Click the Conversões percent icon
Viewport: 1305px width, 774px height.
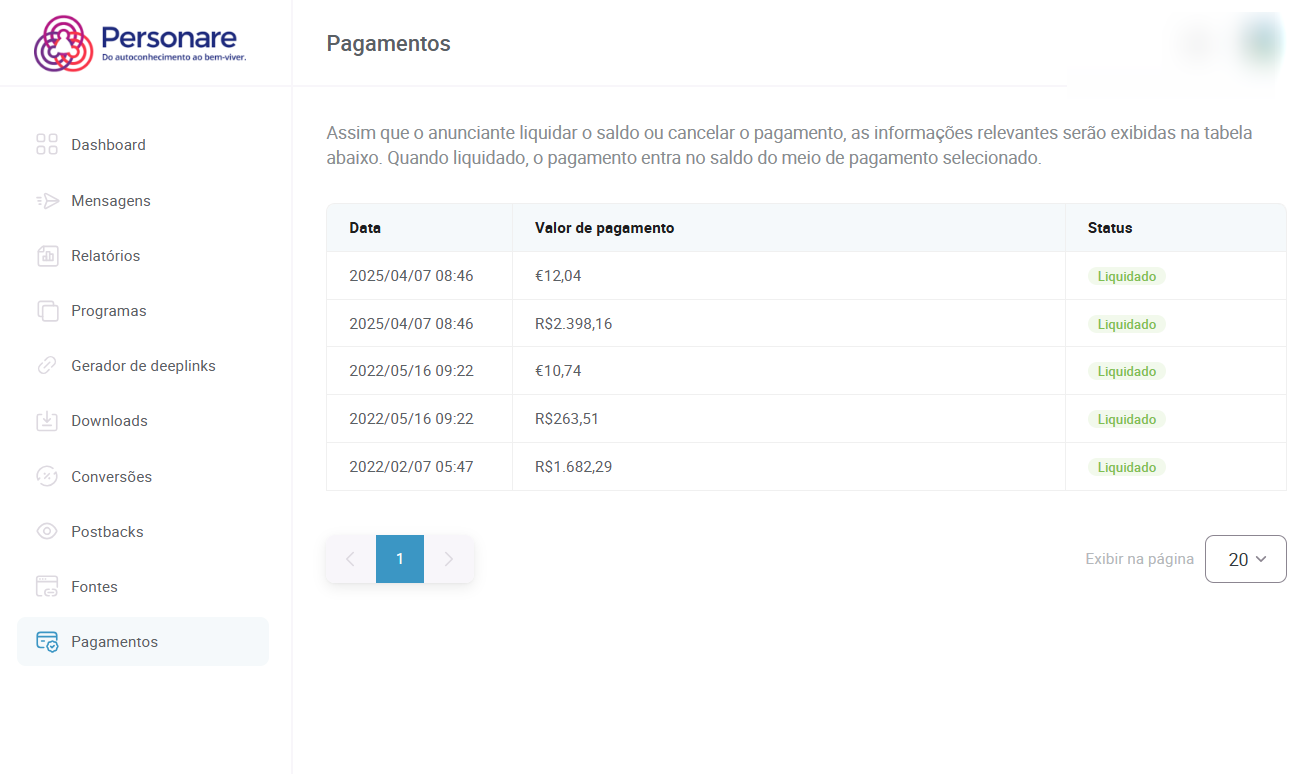pyautogui.click(x=47, y=477)
